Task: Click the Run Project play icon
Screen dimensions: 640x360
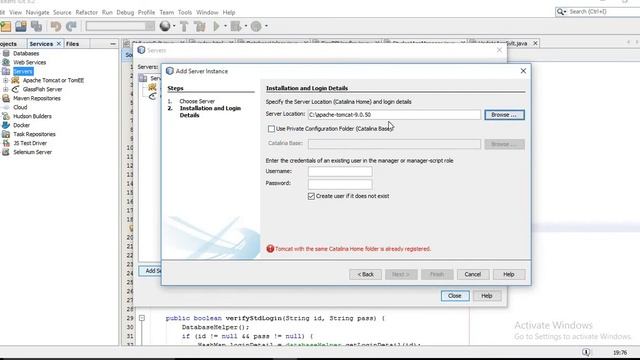Action: [216, 27]
